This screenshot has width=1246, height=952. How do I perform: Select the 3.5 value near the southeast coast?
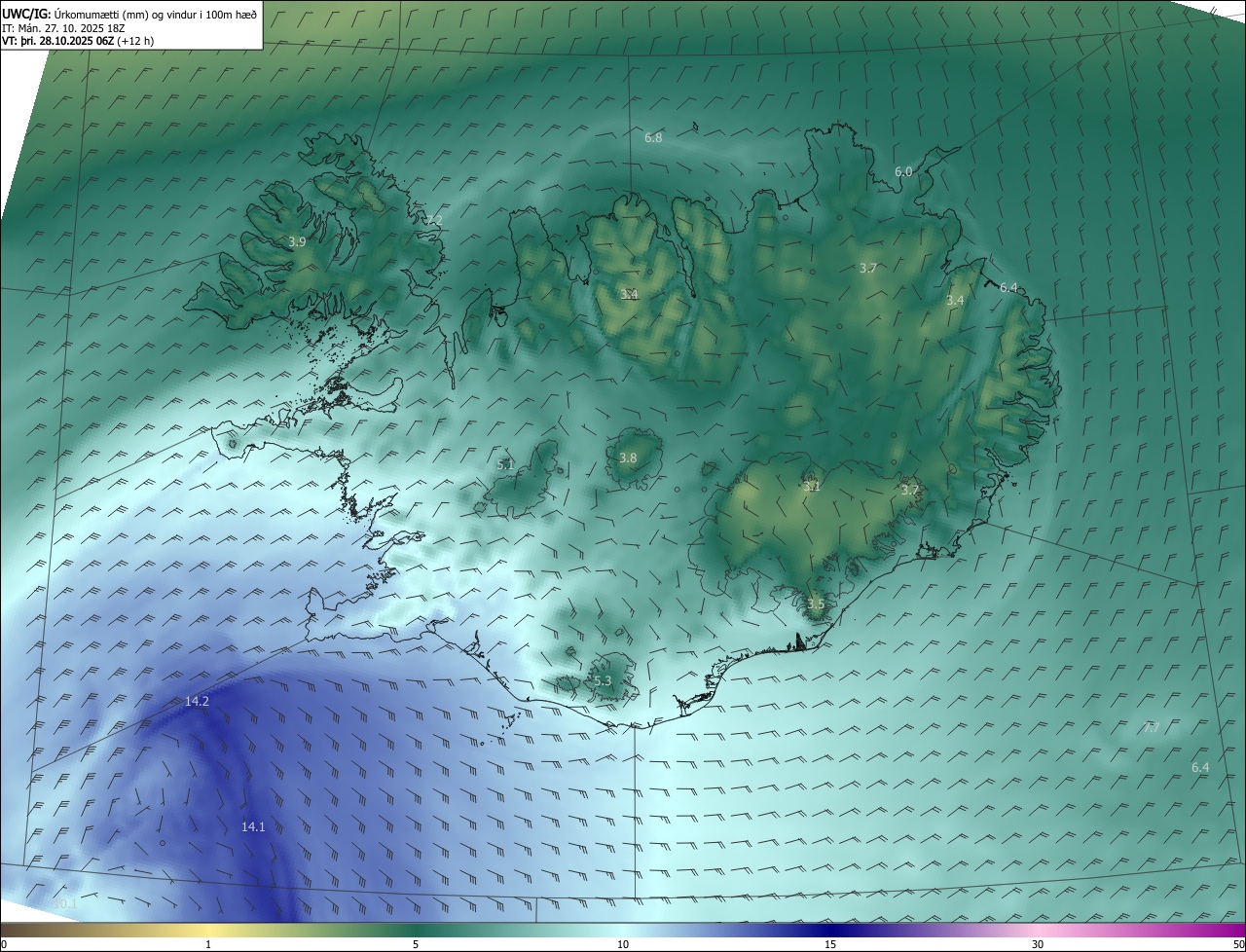(816, 604)
